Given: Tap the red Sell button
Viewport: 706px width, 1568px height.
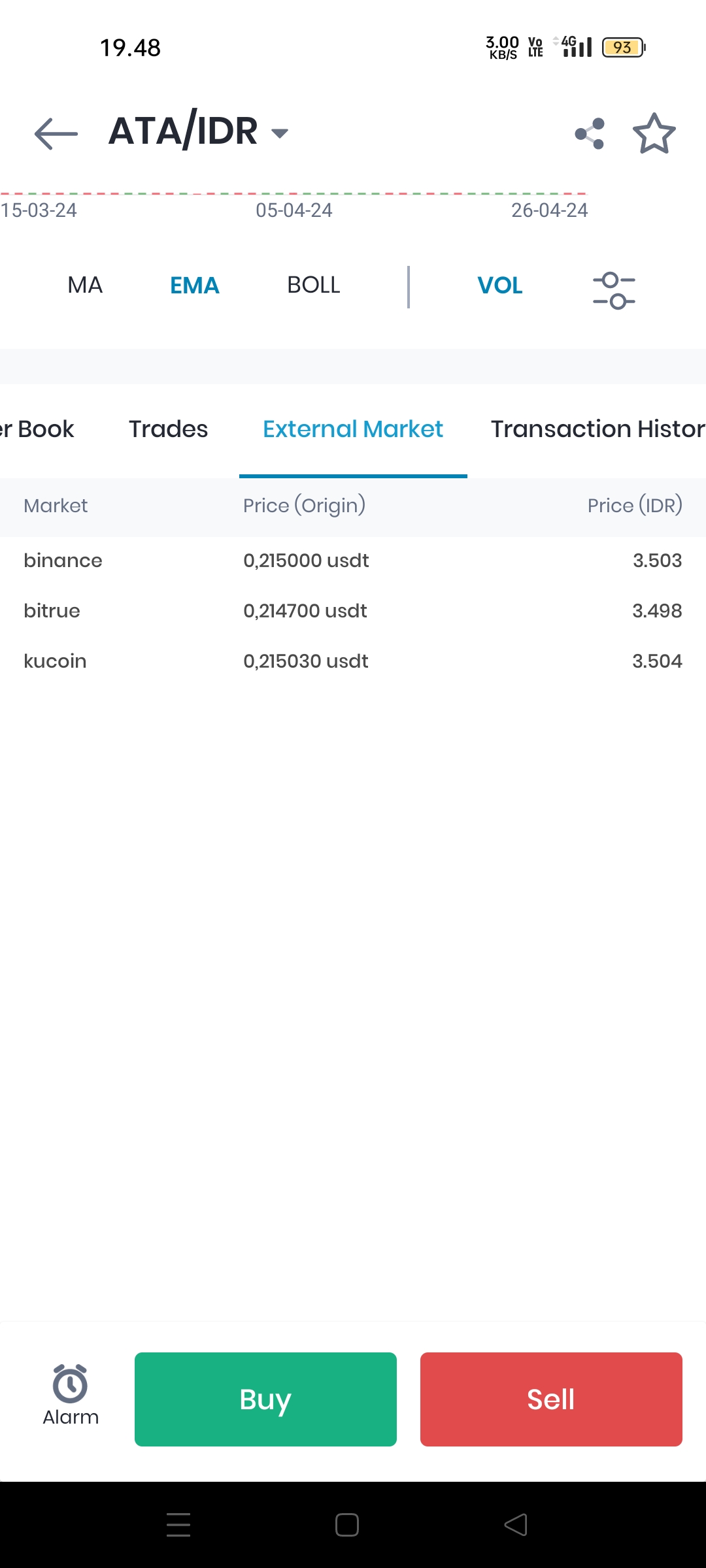Looking at the screenshot, I should pos(551,1399).
